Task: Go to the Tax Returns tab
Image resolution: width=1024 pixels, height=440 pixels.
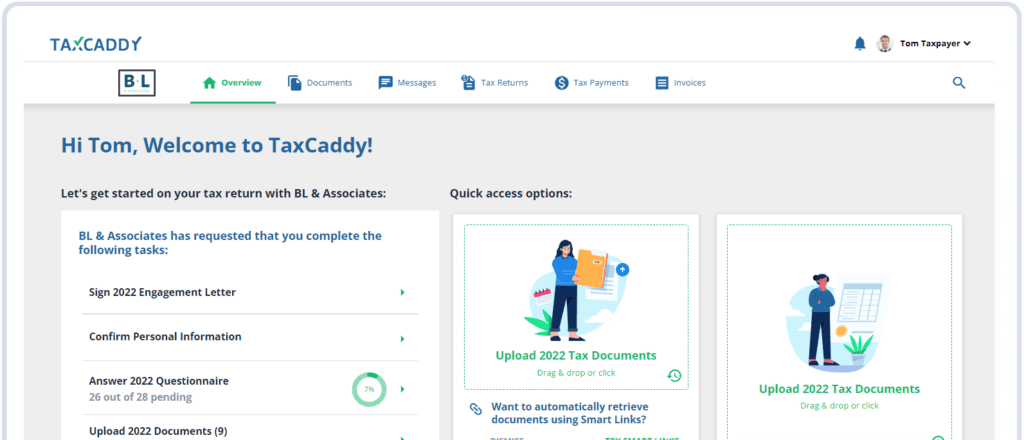Action: pyautogui.click(x=494, y=83)
